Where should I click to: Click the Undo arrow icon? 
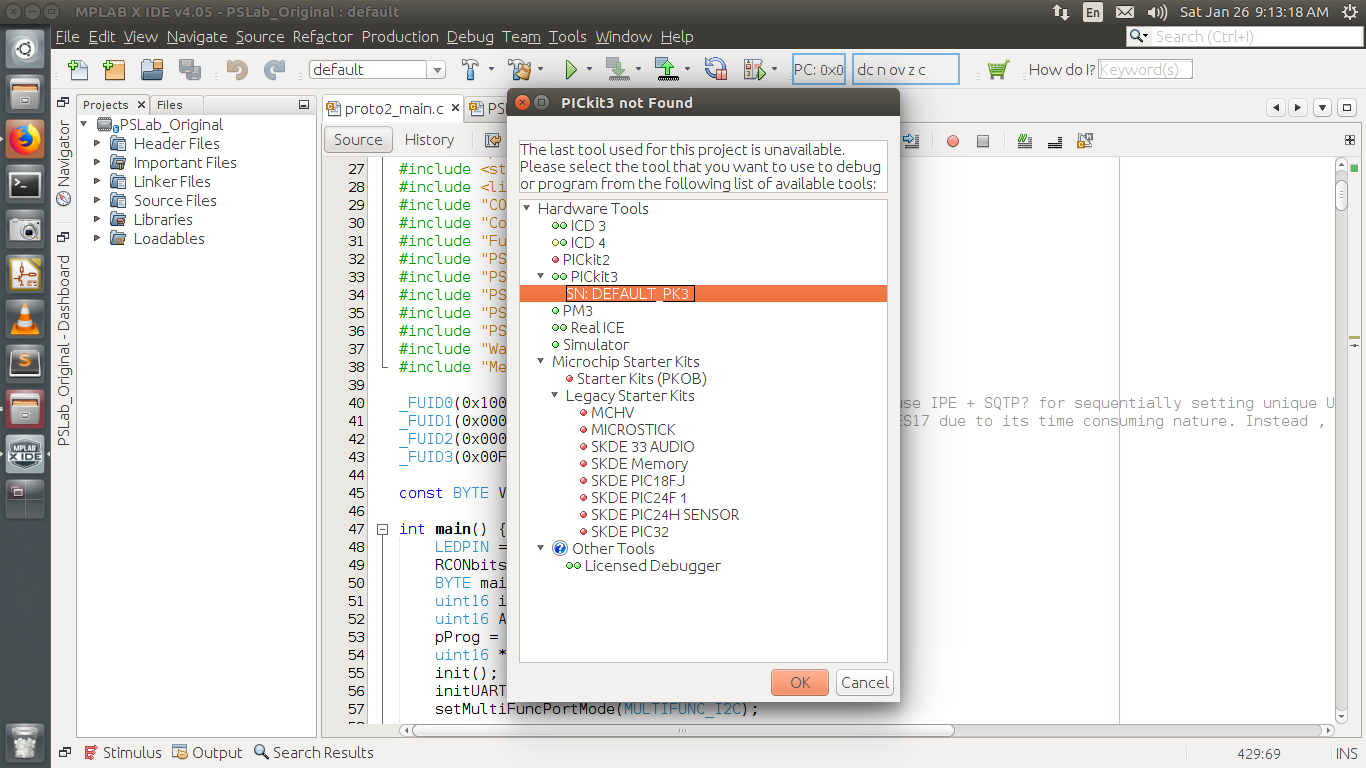pos(237,70)
